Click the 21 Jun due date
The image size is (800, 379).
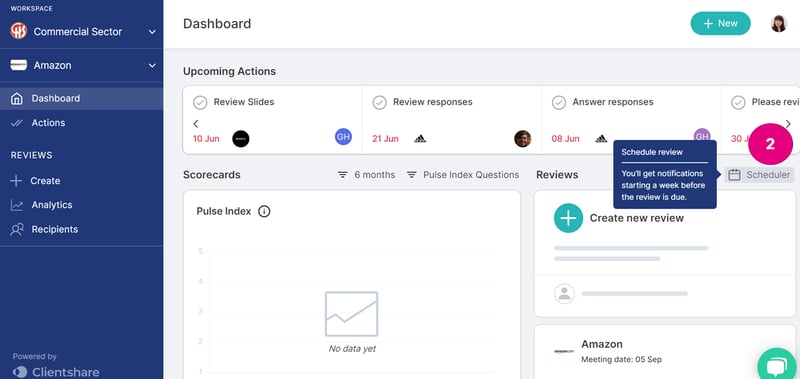point(385,139)
